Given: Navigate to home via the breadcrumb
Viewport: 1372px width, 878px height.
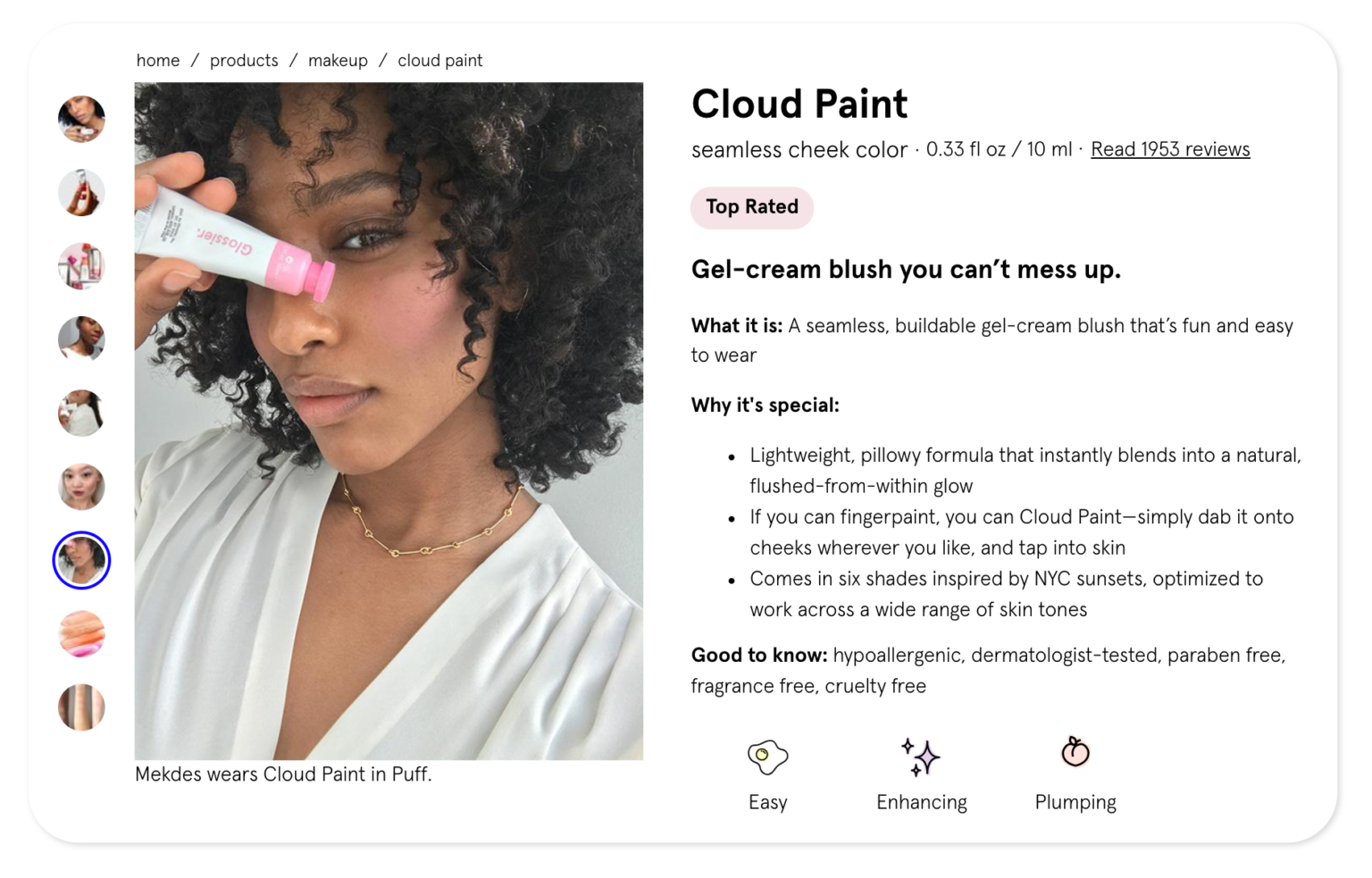Looking at the screenshot, I should (x=157, y=60).
